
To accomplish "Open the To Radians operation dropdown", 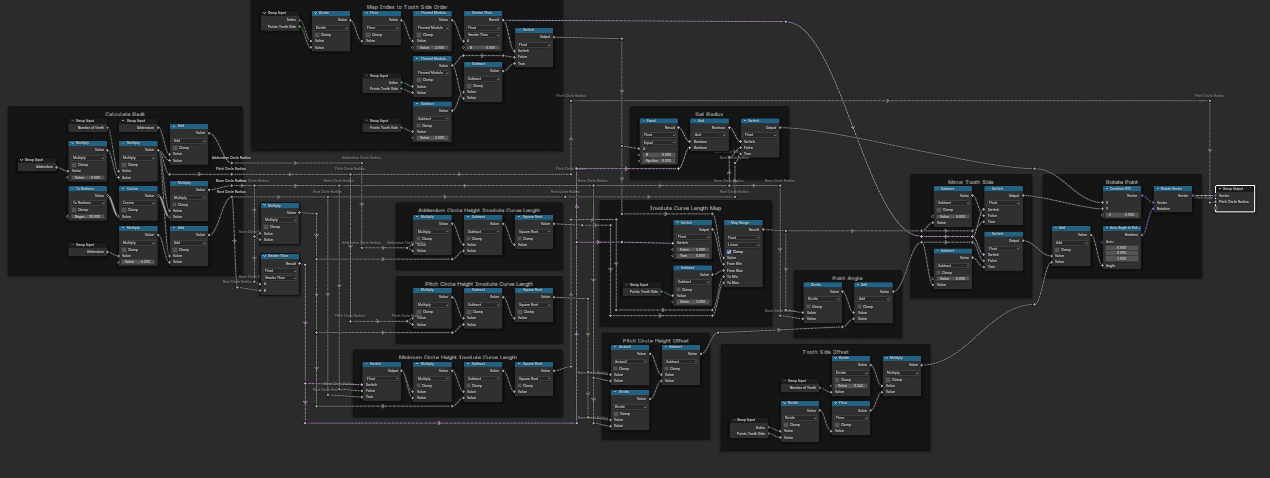I will 88,202.
